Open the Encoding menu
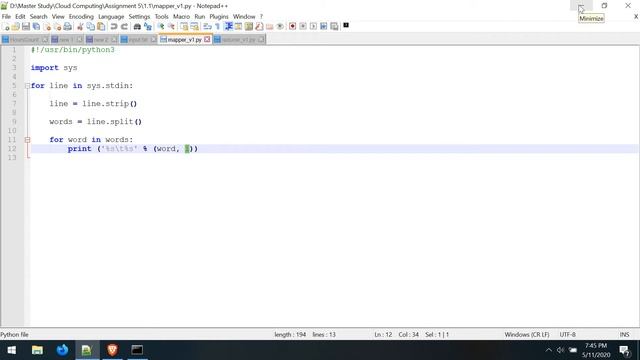The height and width of the screenshot is (360, 640). pos(81,17)
